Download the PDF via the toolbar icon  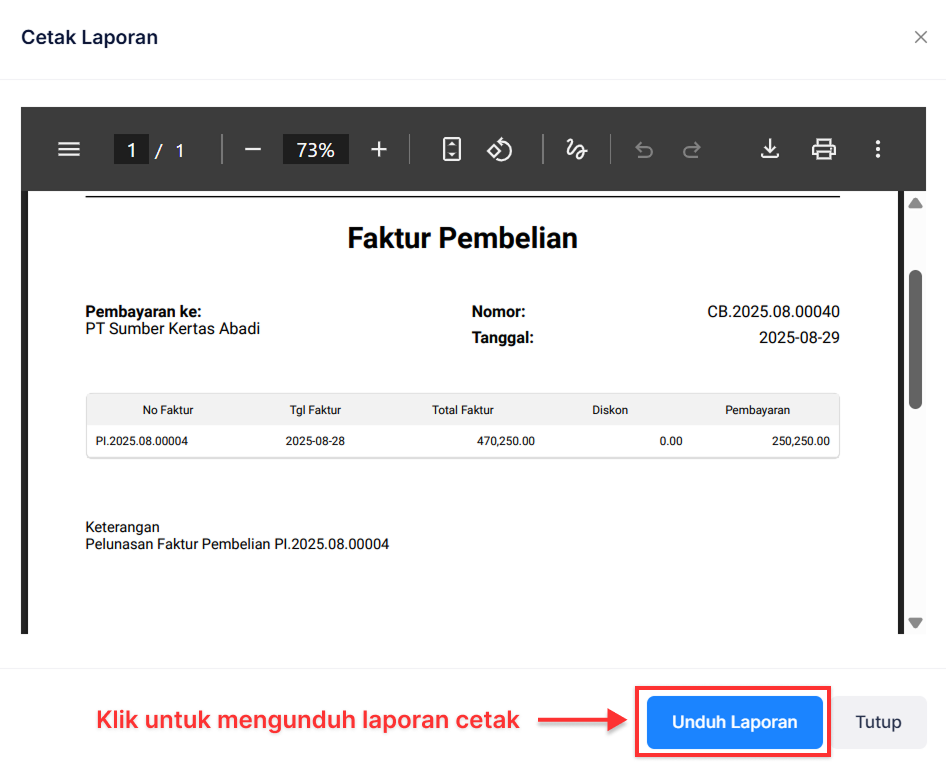click(769, 148)
